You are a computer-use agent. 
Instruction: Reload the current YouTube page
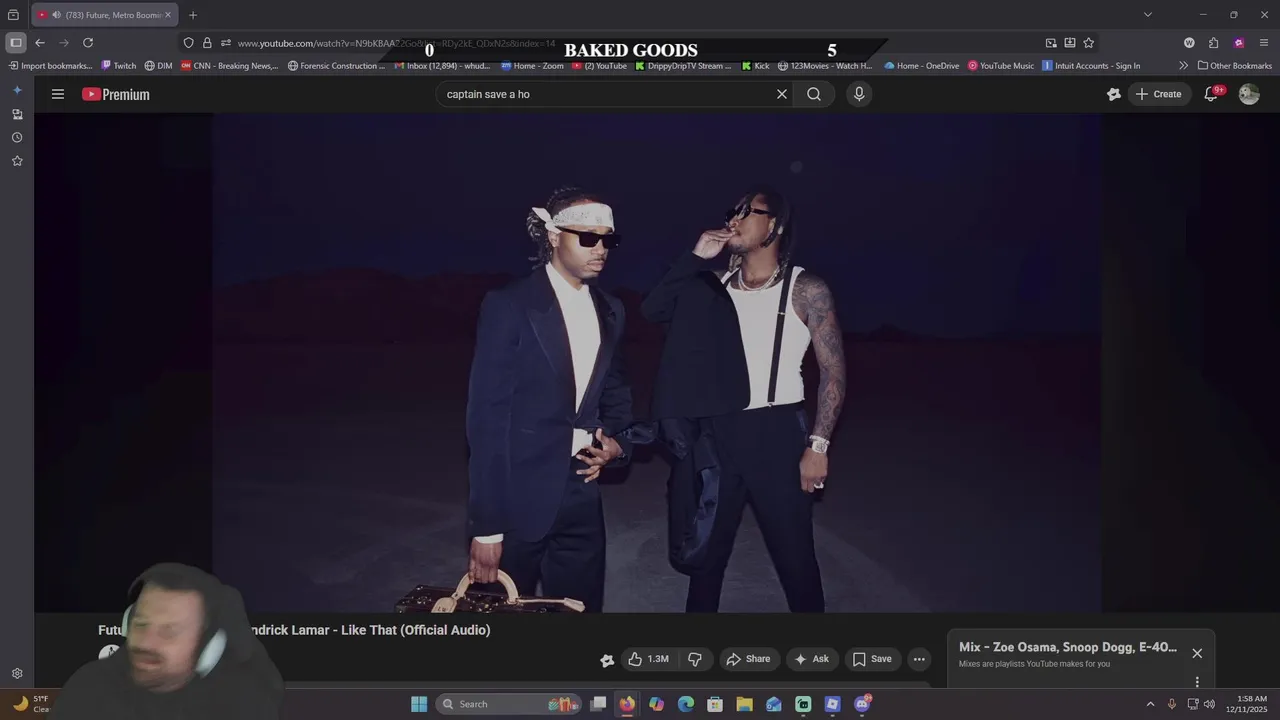coord(88,43)
